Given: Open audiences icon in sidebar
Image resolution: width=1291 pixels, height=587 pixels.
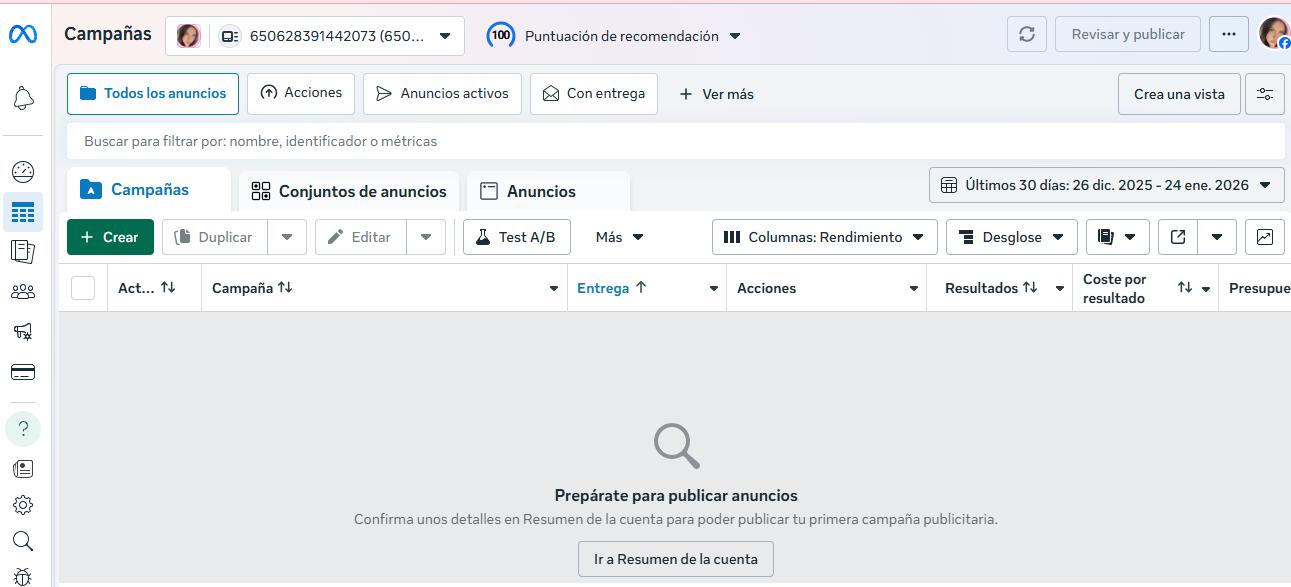Looking at the screenshot, I should point(23,292).
